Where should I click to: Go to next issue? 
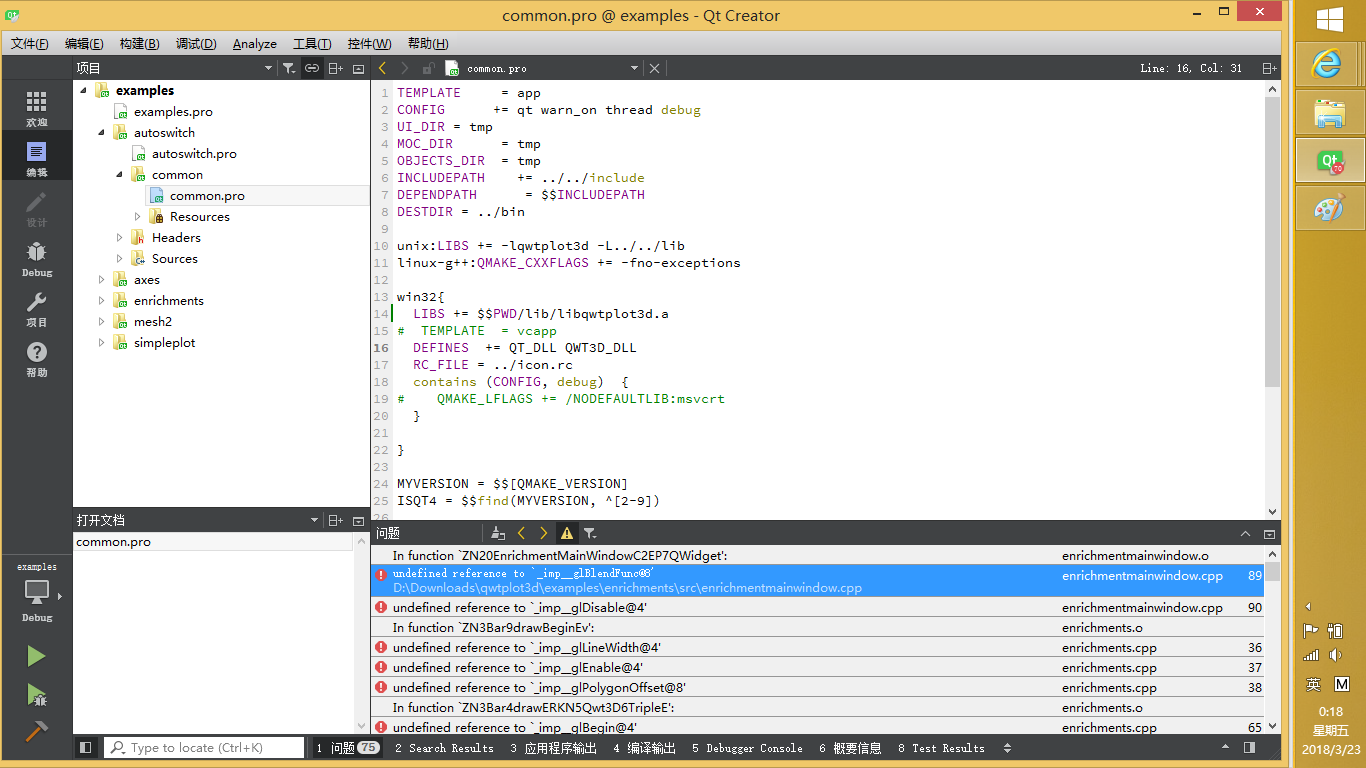tap(544, 534)
